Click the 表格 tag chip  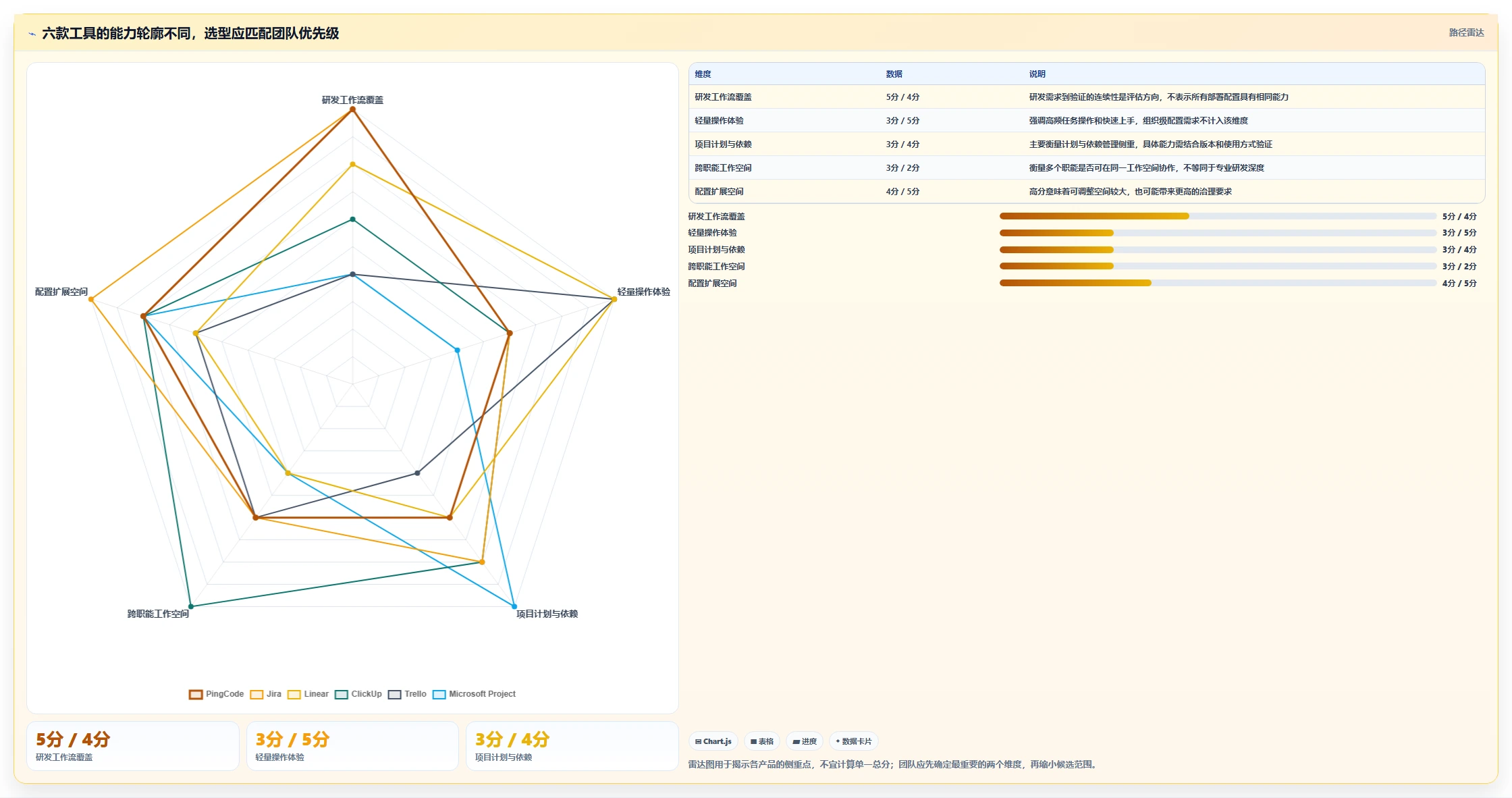coord(762,741)
